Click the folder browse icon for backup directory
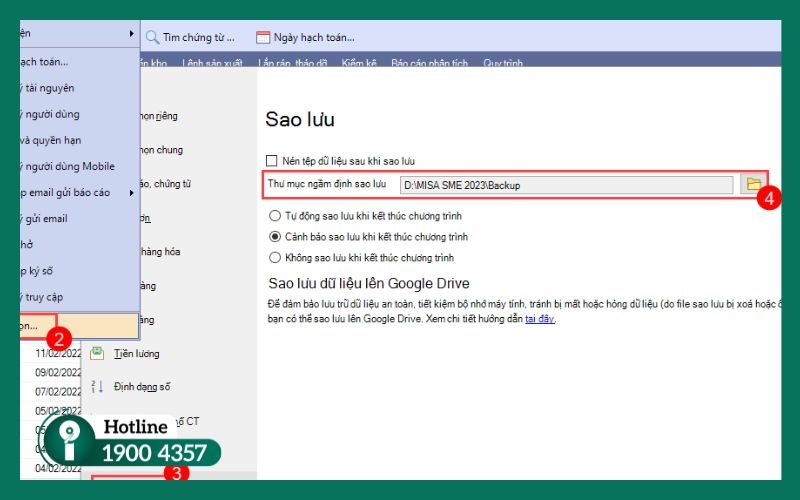This screenshot has height=500, width=800. click(x=753, y=184)
